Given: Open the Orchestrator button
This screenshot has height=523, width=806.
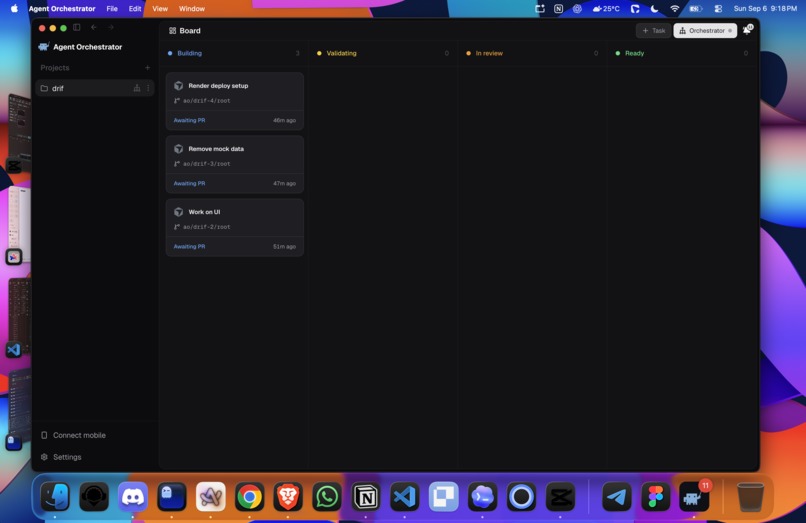Looking at the screenshot, I should tap(705, 31).
